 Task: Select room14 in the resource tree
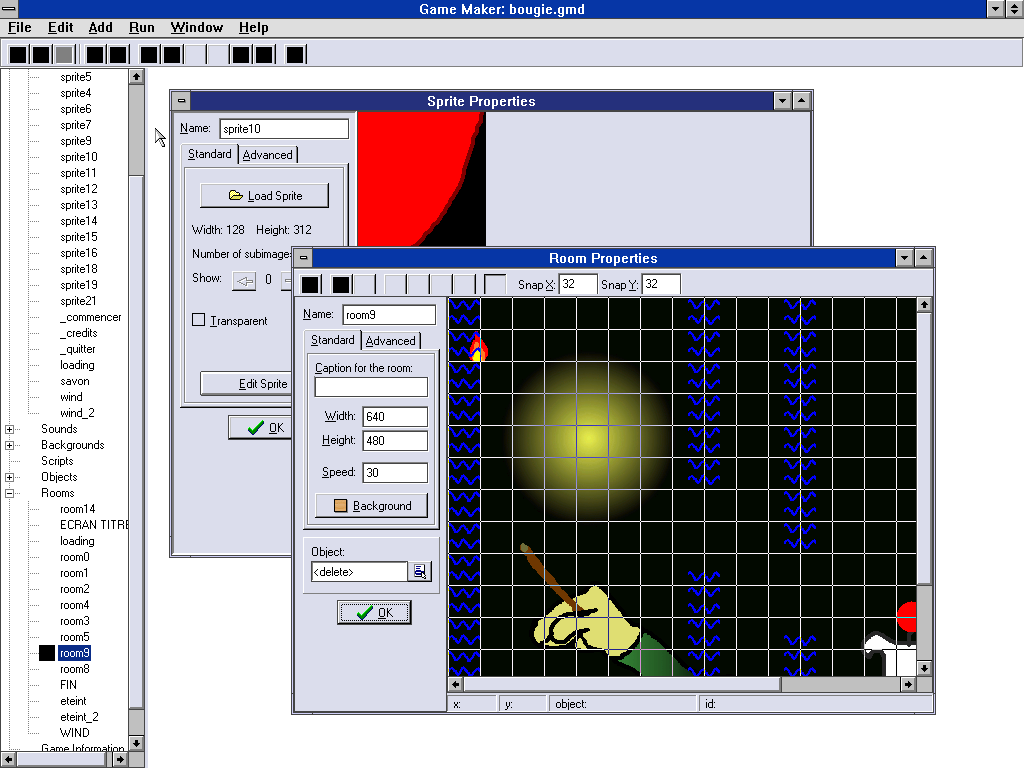pyautogui.click(x=77, y=509)
